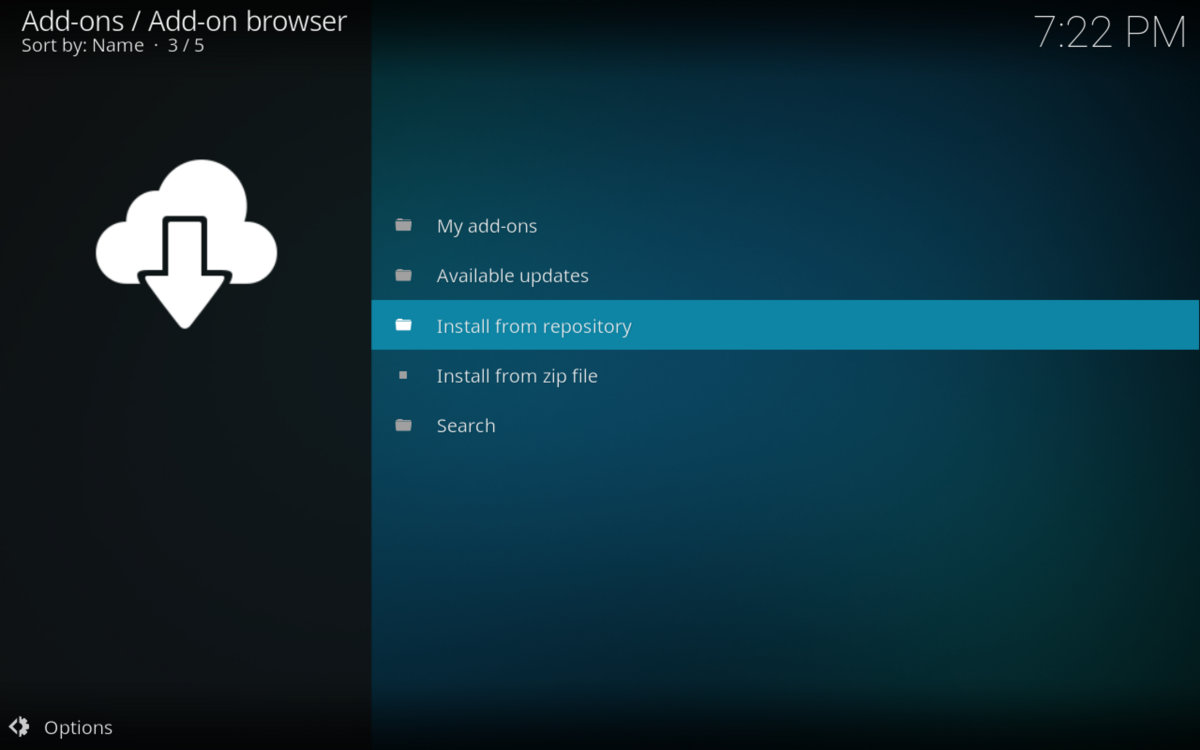Click the empty dark panel below the cloud
This screenshot has height=750, width=1200.
[x=185, y=520]
